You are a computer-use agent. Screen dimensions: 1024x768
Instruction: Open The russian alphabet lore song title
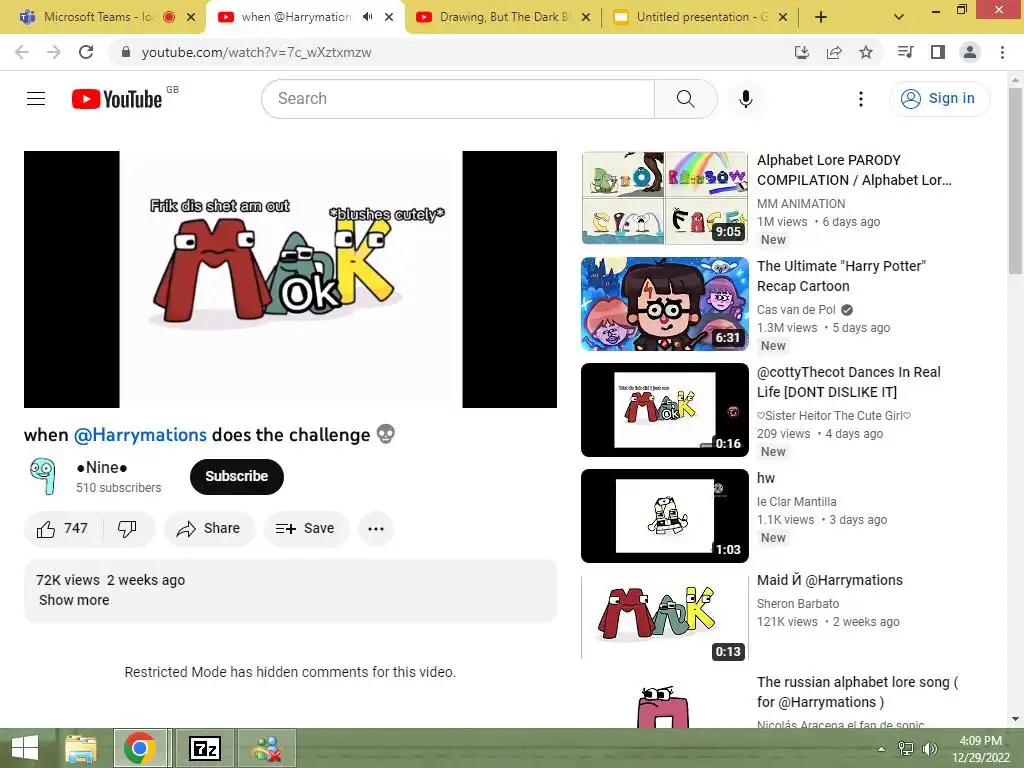[857, 692]
